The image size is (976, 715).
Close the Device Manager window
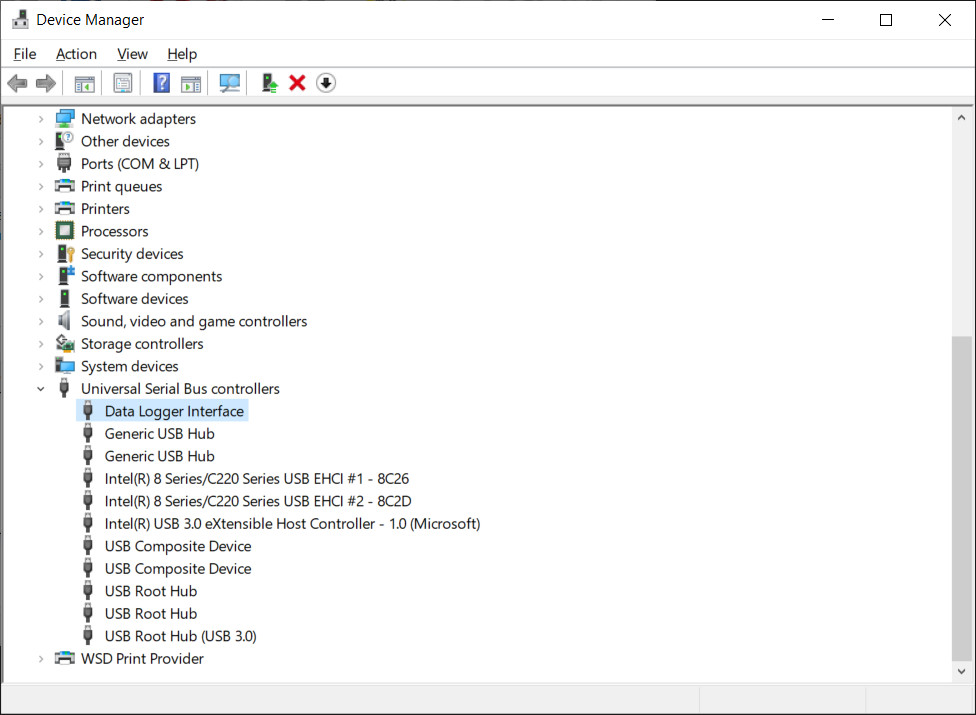tap(945, 20)
